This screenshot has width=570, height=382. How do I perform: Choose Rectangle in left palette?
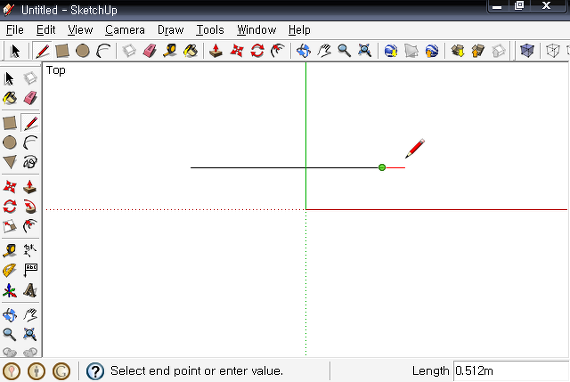pos(10,123)
